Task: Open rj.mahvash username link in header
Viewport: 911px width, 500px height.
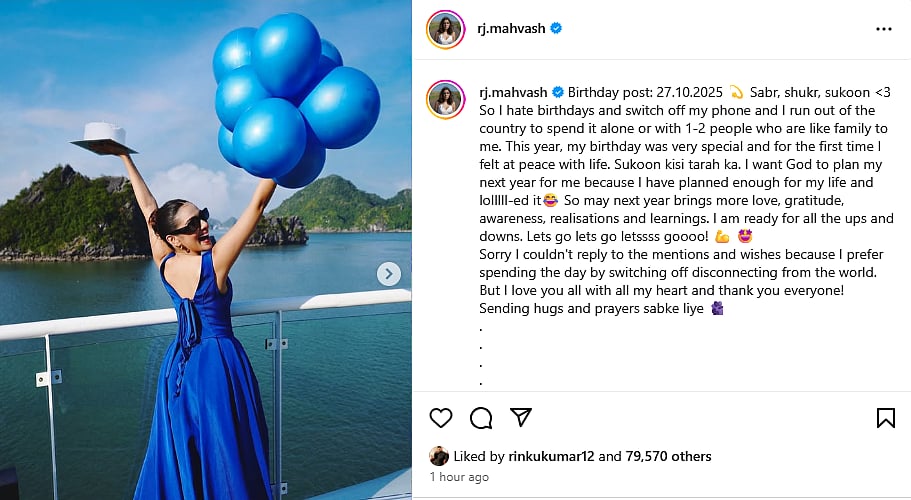Action: [x=511, y=28]
